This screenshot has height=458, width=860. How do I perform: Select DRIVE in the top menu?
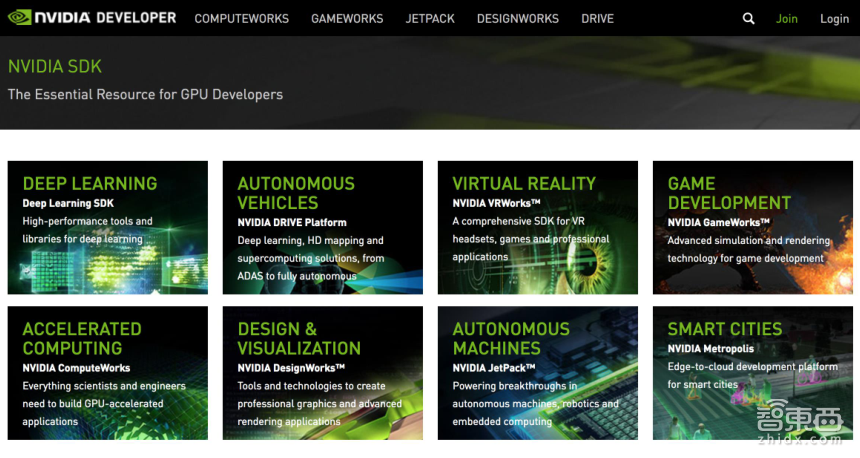[597, 18]
